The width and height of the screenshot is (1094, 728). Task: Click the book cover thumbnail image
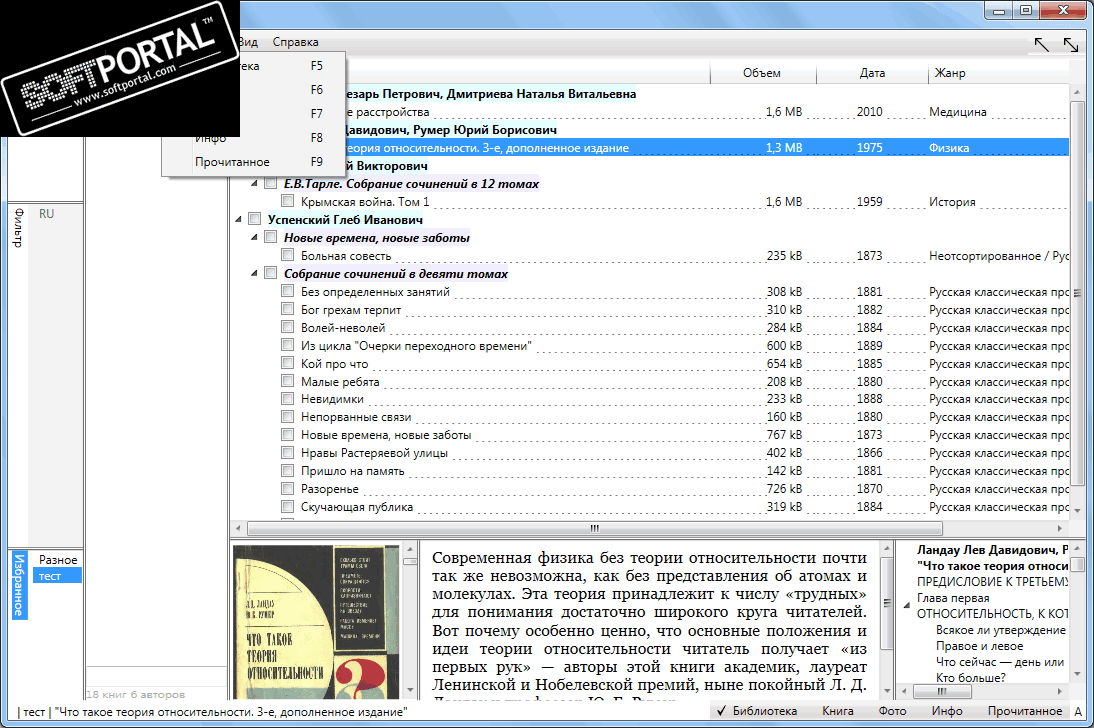316,622
